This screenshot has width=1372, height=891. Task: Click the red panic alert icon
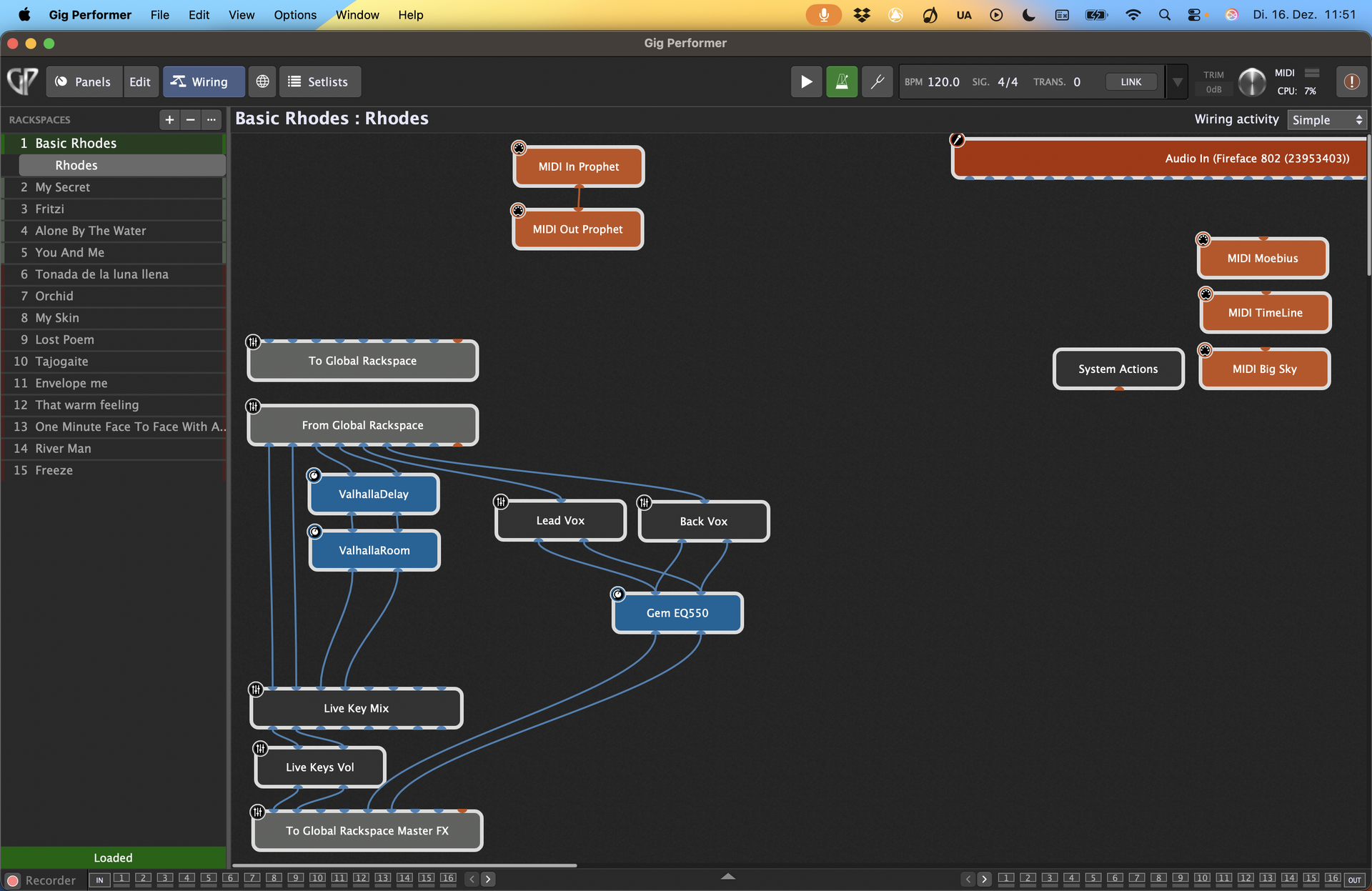point(1351,81)
